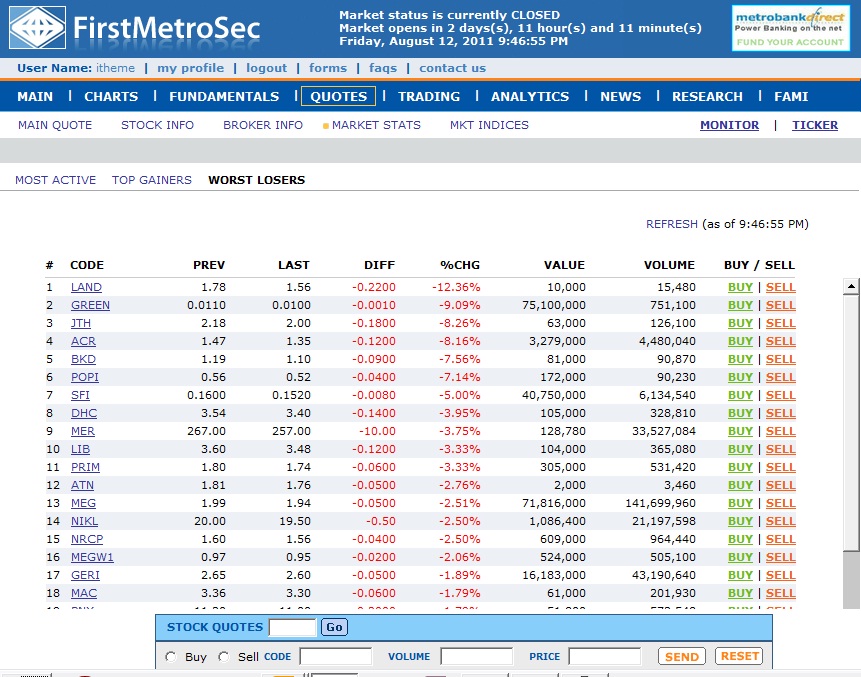Switch to the Top Gainers tab
The width and height of the screenshot is (861, 677).
(152, 180)
